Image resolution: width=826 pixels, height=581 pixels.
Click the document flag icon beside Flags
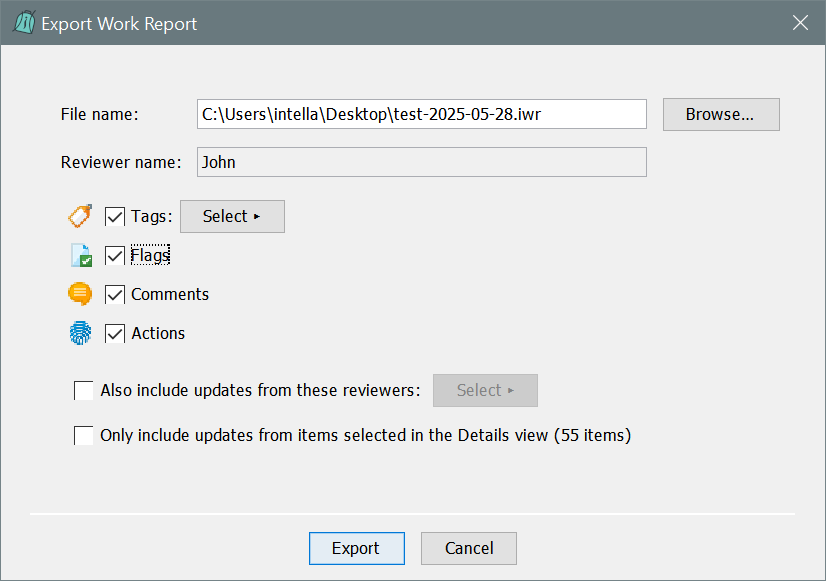click(81, 256)
